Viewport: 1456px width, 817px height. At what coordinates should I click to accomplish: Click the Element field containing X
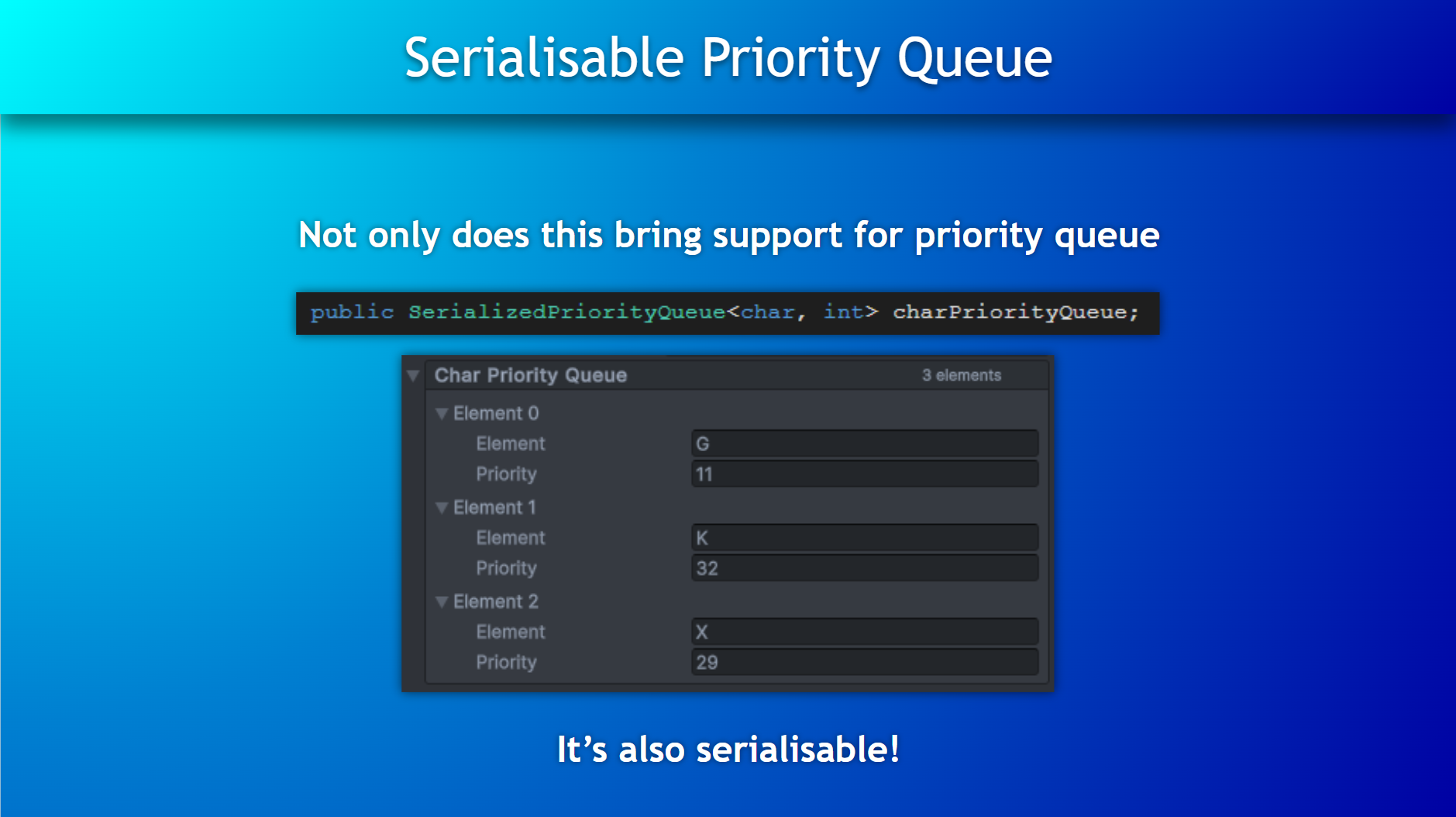point(865,632)
